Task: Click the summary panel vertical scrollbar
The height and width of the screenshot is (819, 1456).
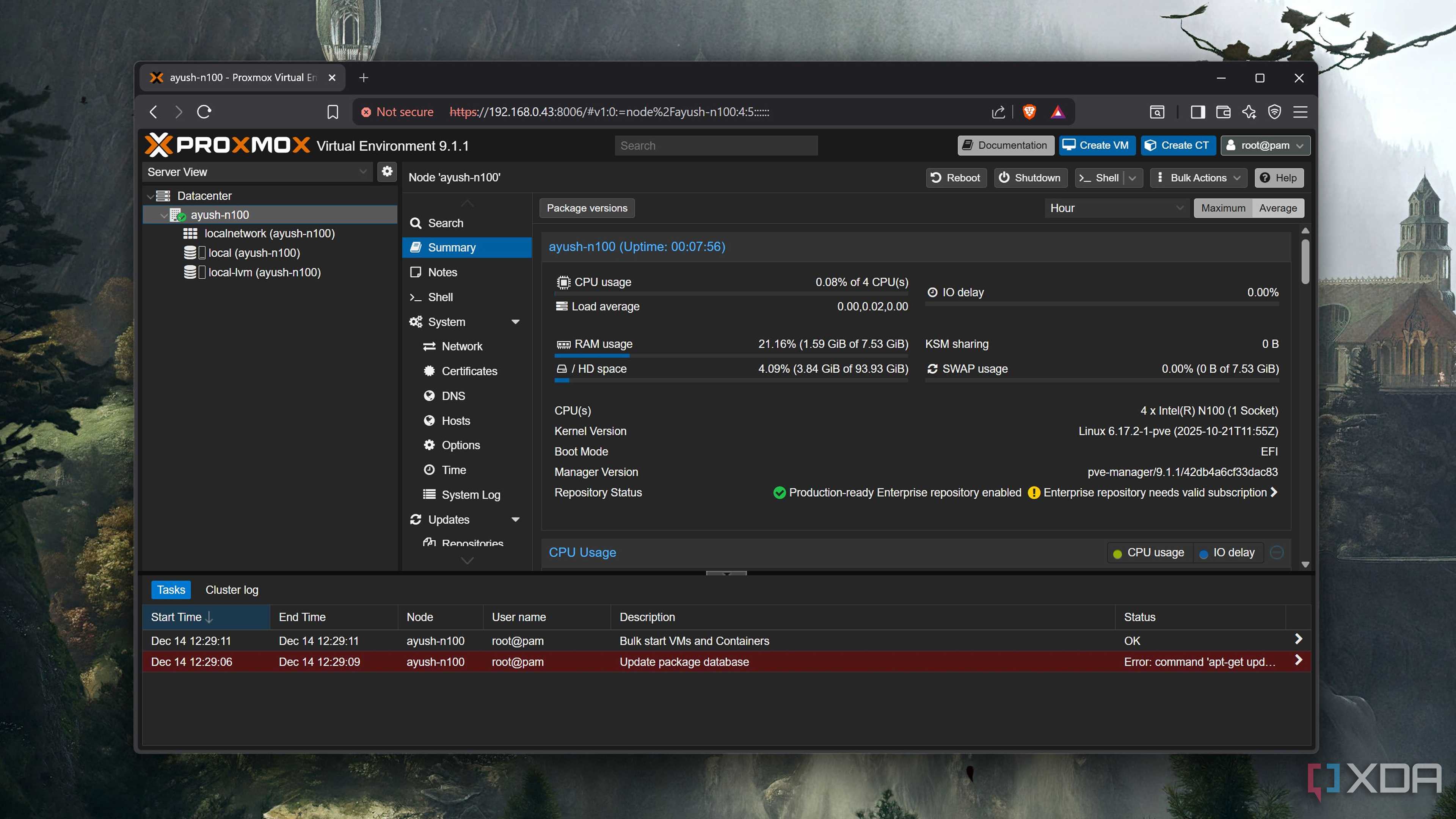Action: click(1305, 261)
